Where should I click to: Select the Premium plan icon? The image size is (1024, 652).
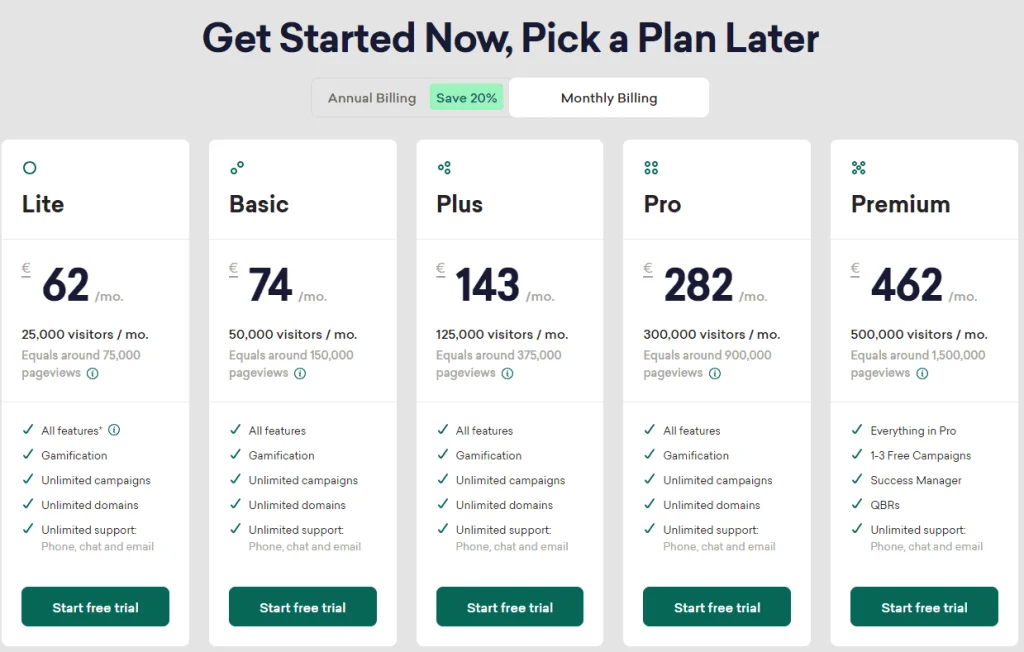(858, 167)
